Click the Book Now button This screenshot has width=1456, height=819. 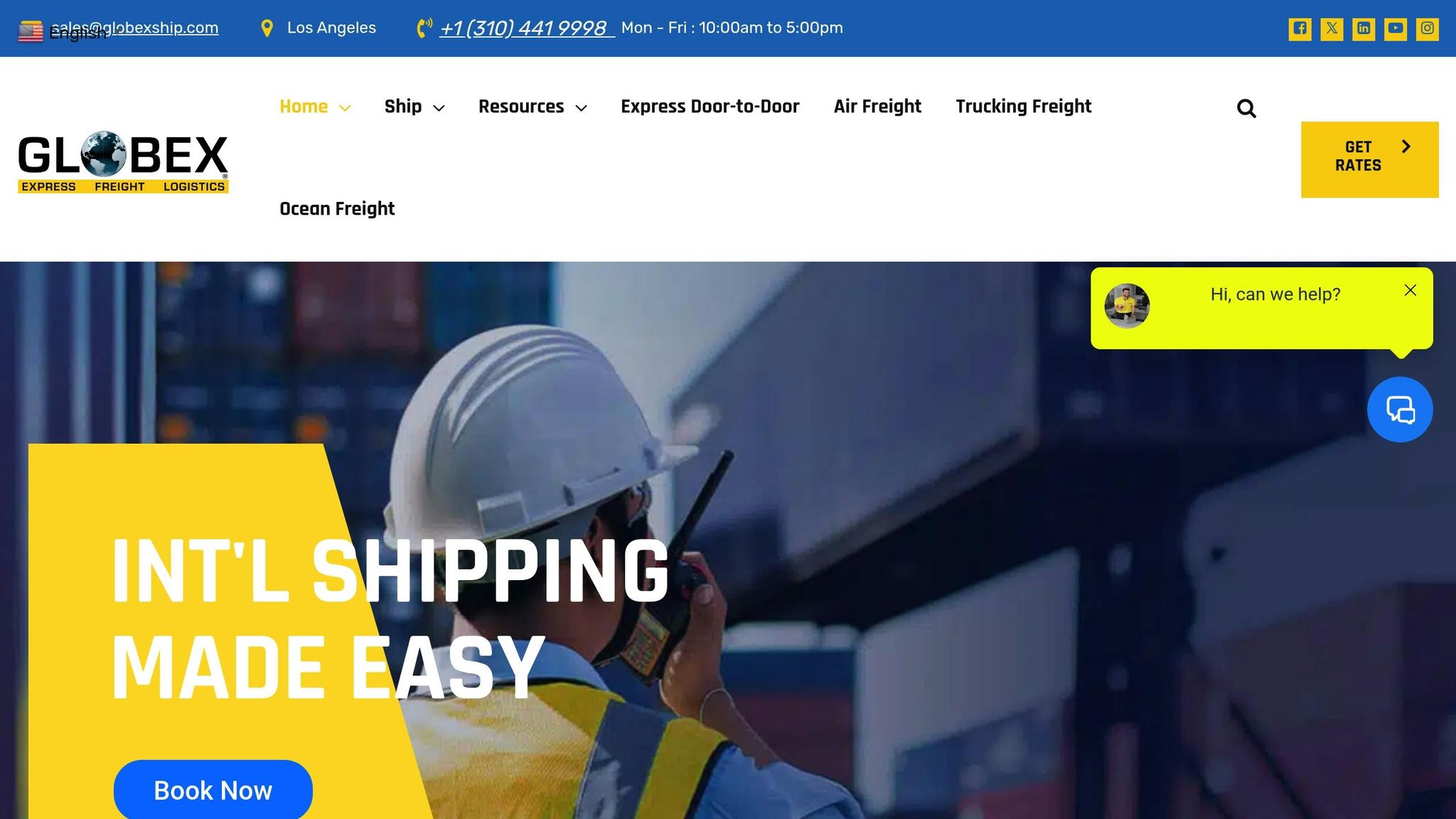coord(213,790)
